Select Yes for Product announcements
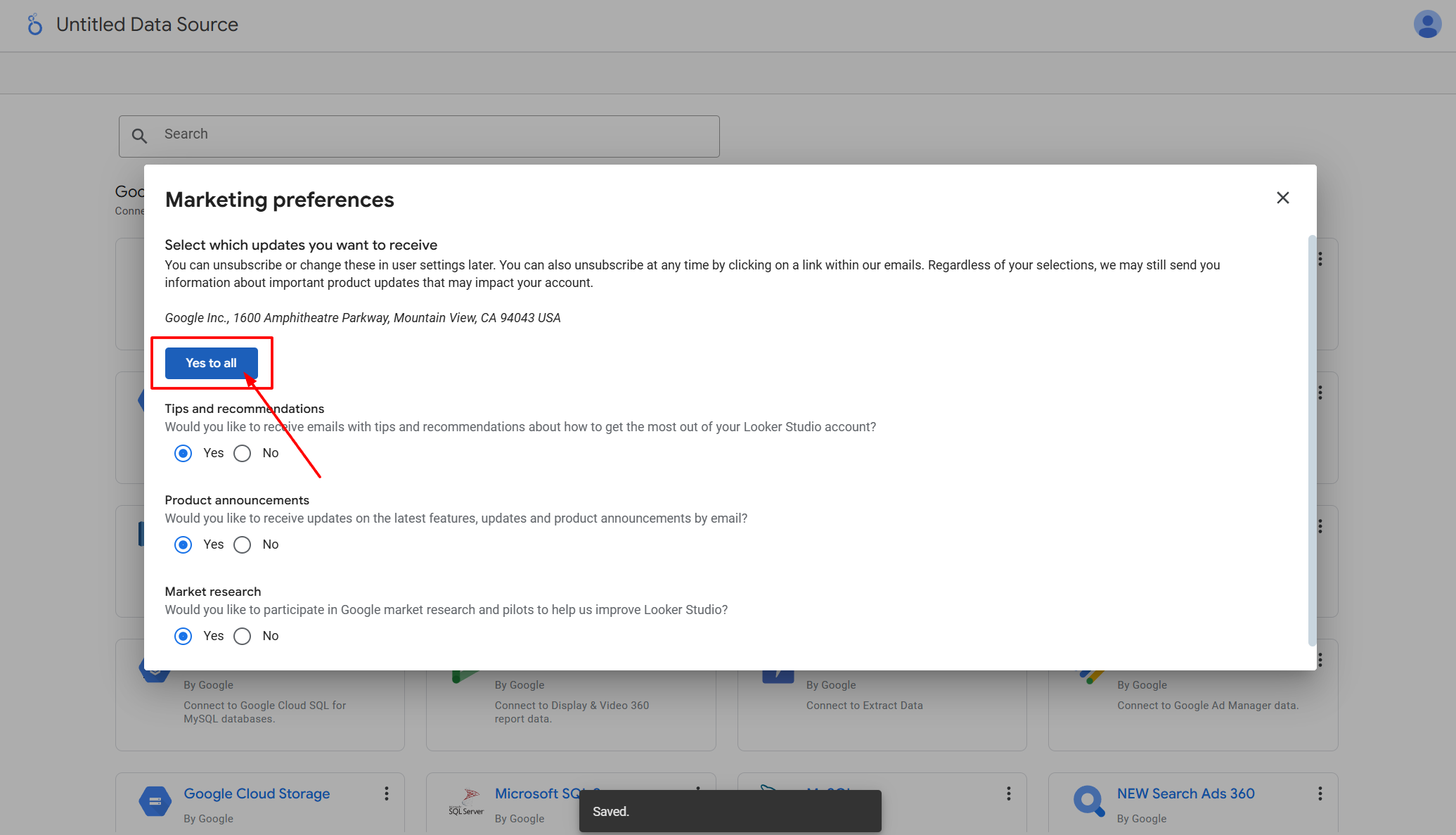The width and height of the screenshot is (1456, 835). click(183, 544)
